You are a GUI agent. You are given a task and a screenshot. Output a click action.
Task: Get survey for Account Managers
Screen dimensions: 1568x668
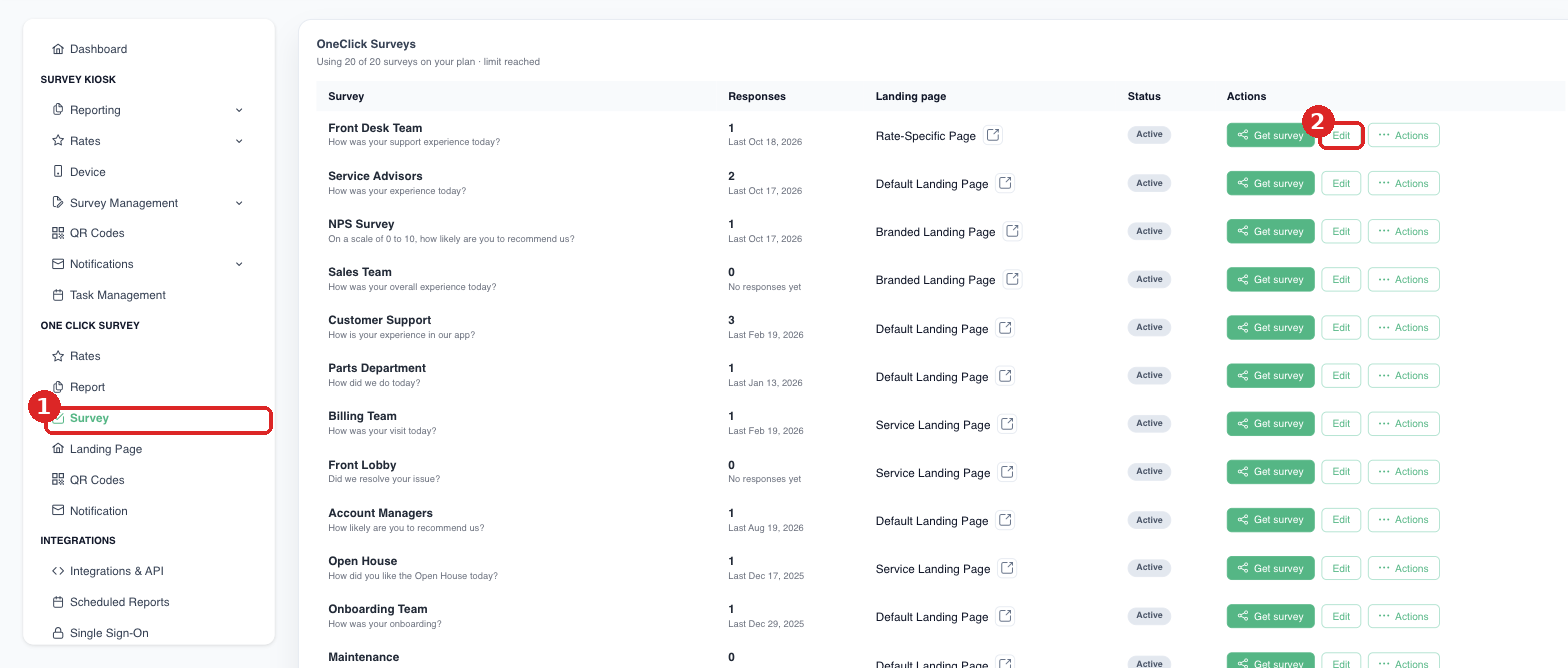[x=1270, y=519]
